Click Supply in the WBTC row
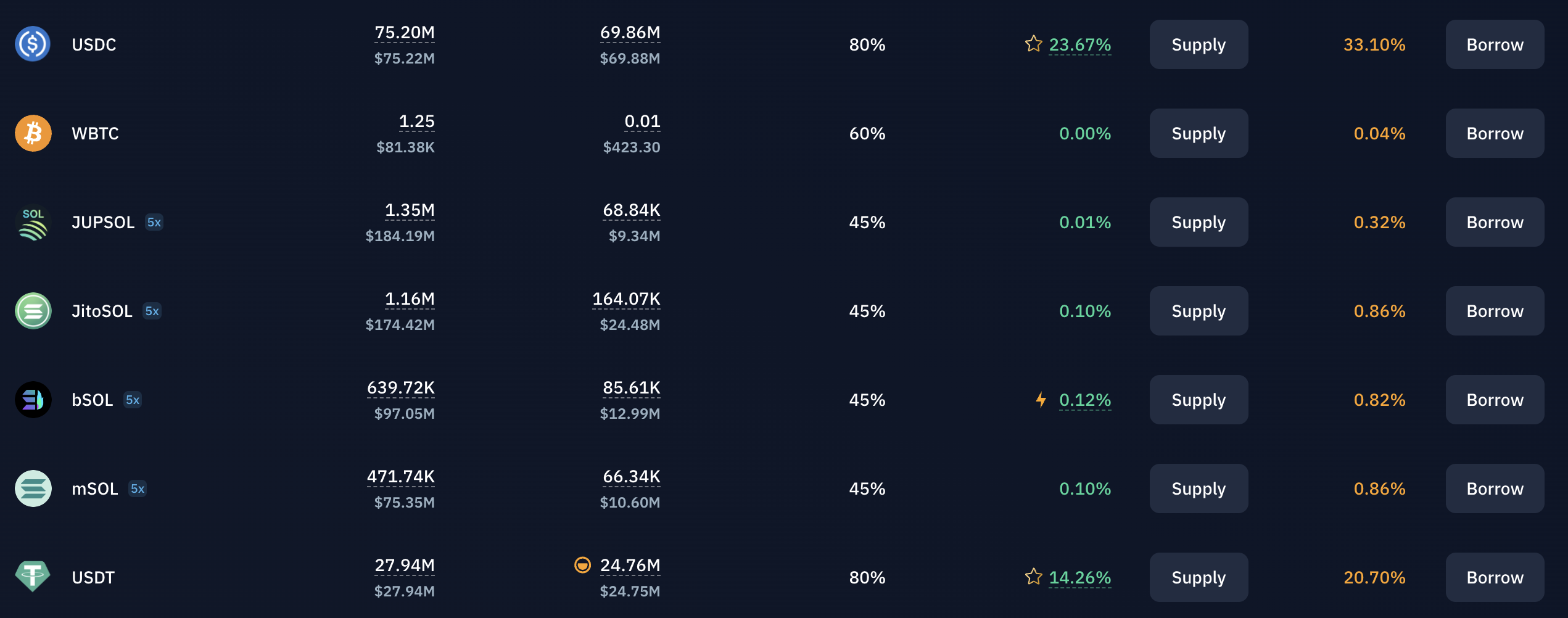This screenshot has width=1568, height=618. click(x=1199, y=133)
